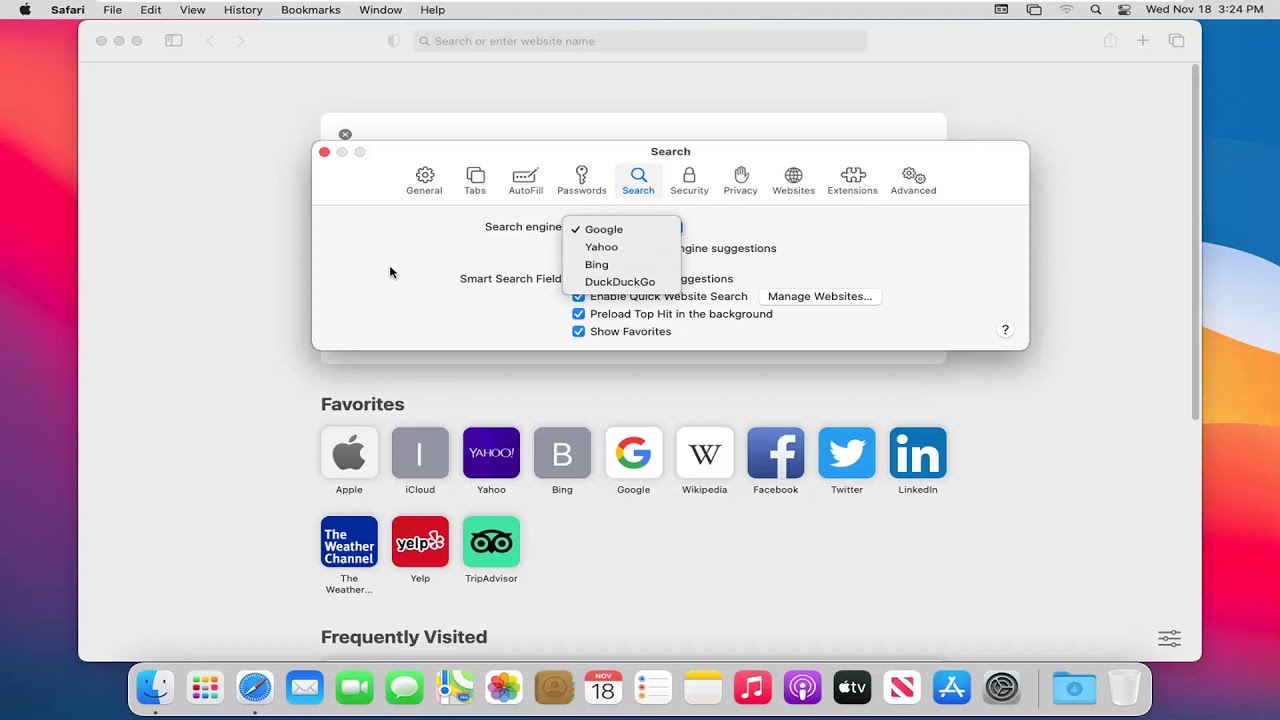The image size is (1280, 720).
Task: Disable the Show Favorites checkbox
Action: 578,331
